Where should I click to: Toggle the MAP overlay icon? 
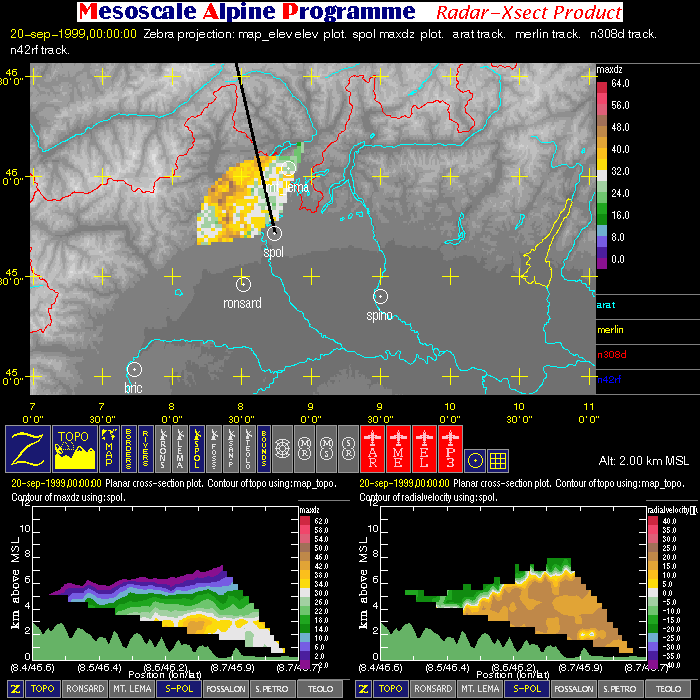tap(109, 448)
